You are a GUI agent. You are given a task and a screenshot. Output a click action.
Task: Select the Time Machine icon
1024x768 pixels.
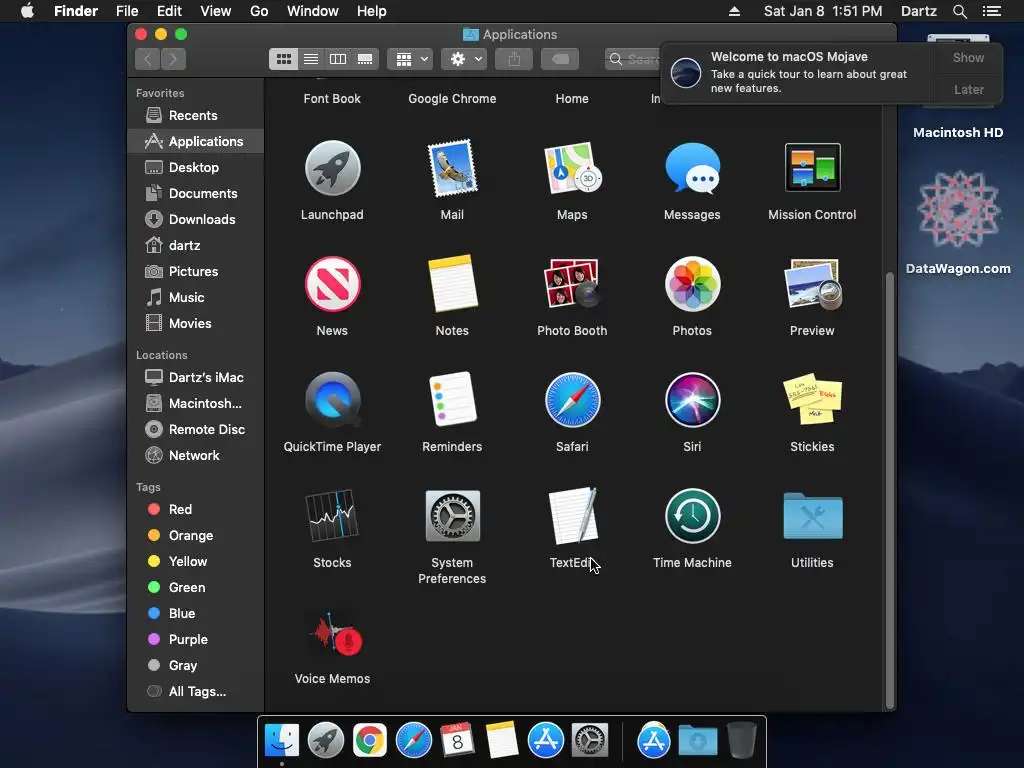(x=692, y=516)
